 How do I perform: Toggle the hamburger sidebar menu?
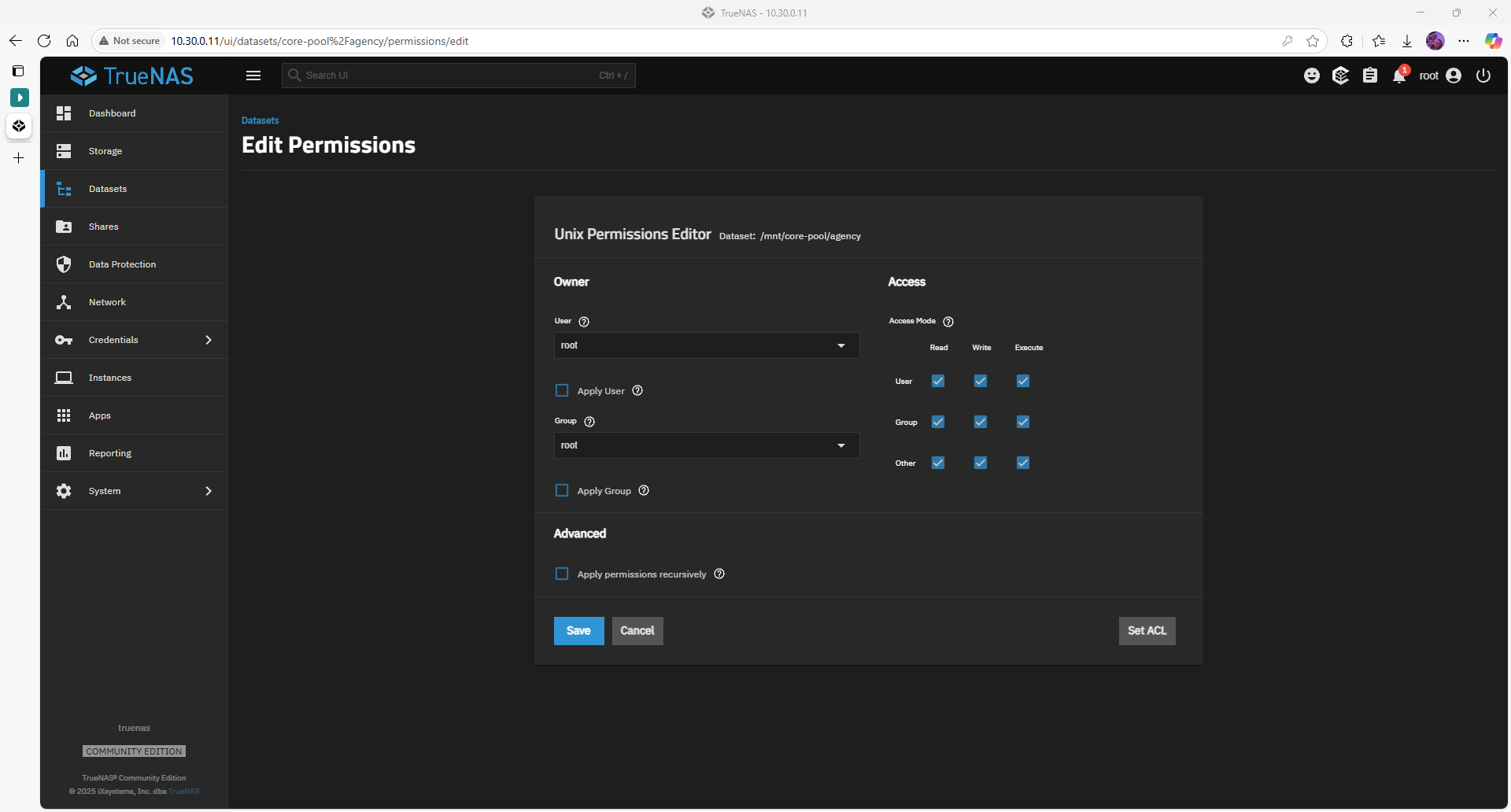pyautogui.click(x=253, y=76)
